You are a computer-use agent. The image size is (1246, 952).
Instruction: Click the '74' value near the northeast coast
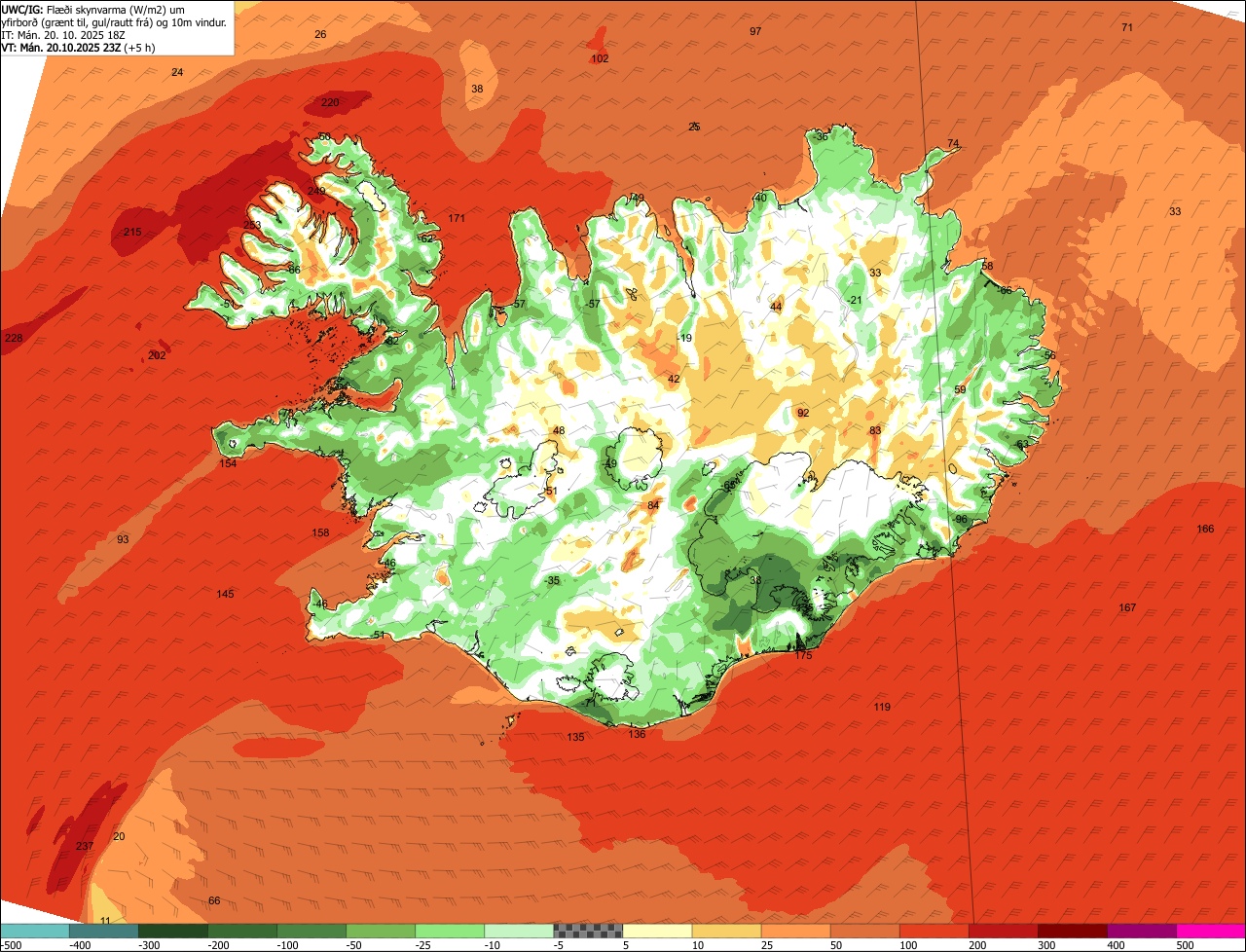point(953,143)
